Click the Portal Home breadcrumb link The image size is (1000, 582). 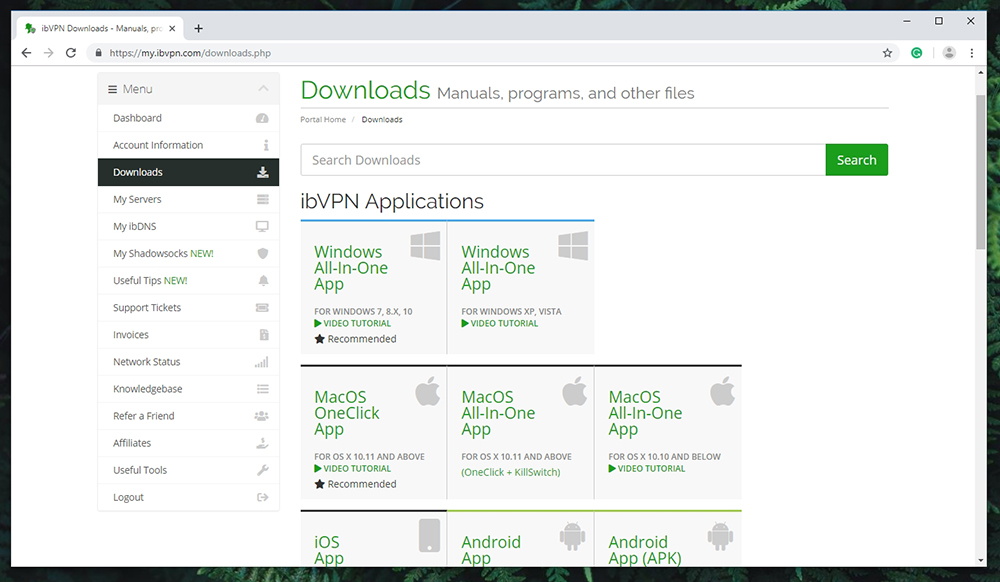pos(323,120)
